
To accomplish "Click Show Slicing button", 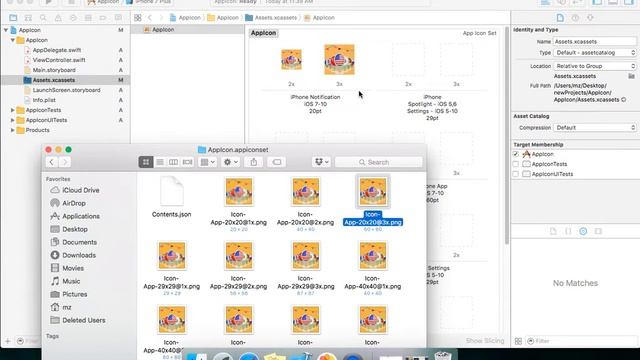I will coord(485,341).
